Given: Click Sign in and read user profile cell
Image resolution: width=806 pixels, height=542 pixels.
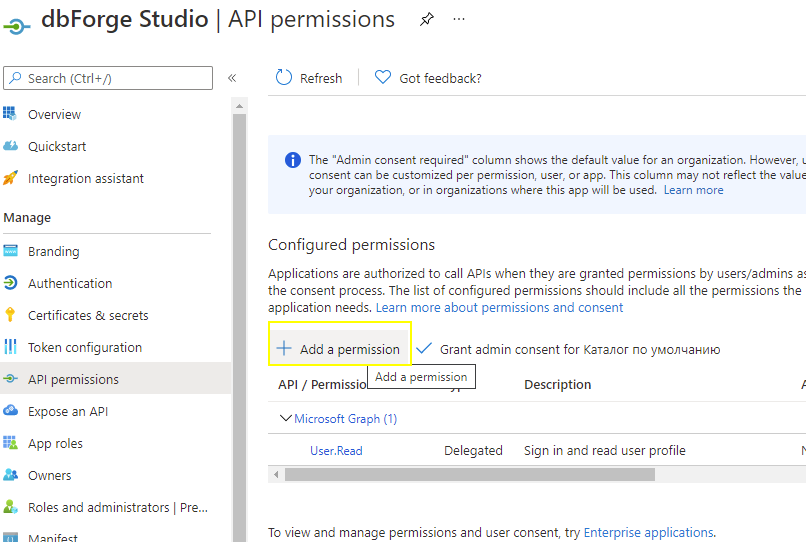Looking at the screenshot, I should 604,451.
